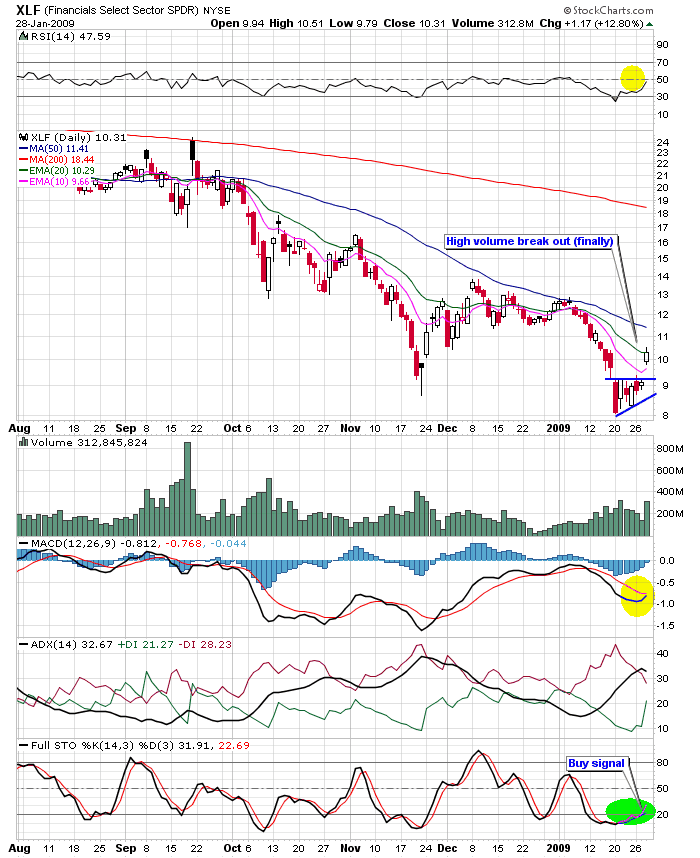This screenshot has height=858, width=700.
Task: Click the Volume 312.8M header value
Action: click(492, 24)
